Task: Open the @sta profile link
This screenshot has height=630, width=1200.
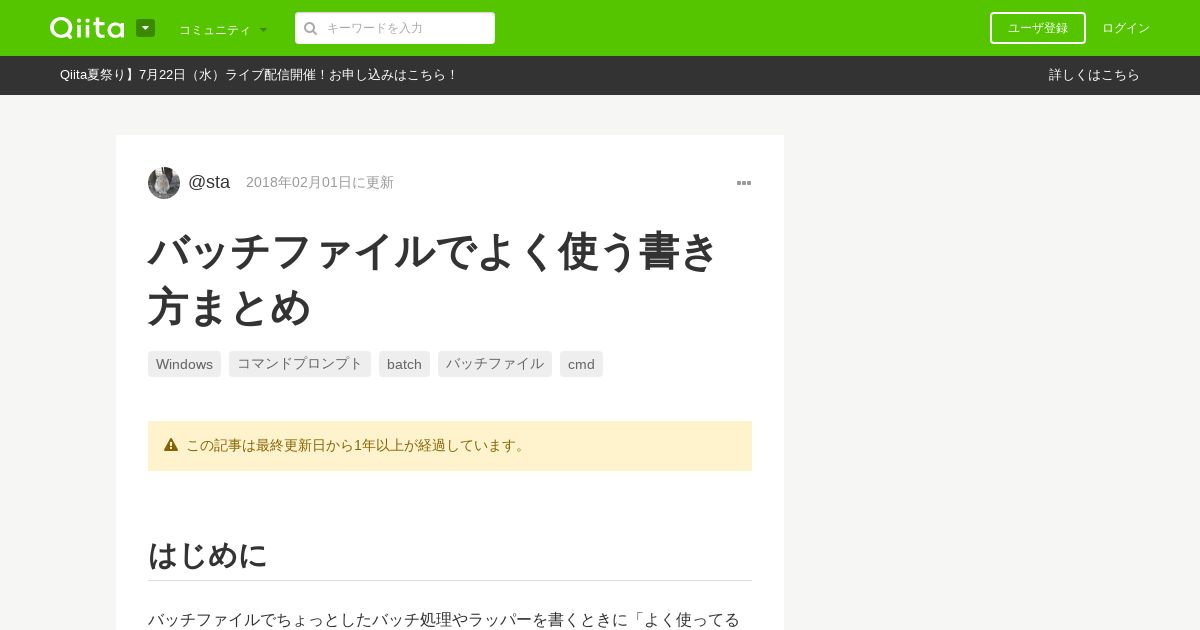Action: tap(209, 182)
